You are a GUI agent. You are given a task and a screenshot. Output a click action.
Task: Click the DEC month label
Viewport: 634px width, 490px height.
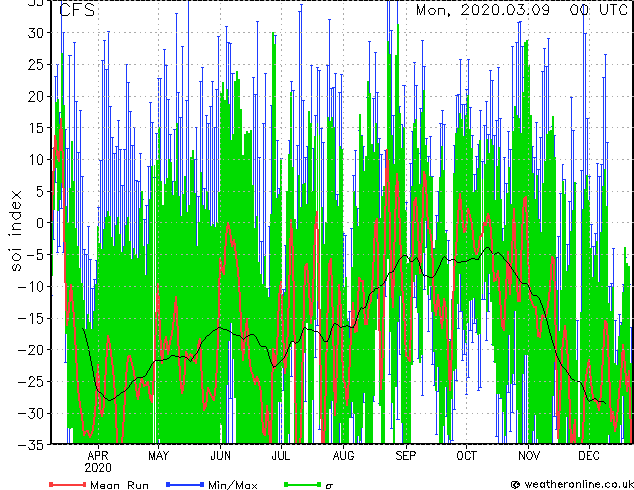click(589, 456)
